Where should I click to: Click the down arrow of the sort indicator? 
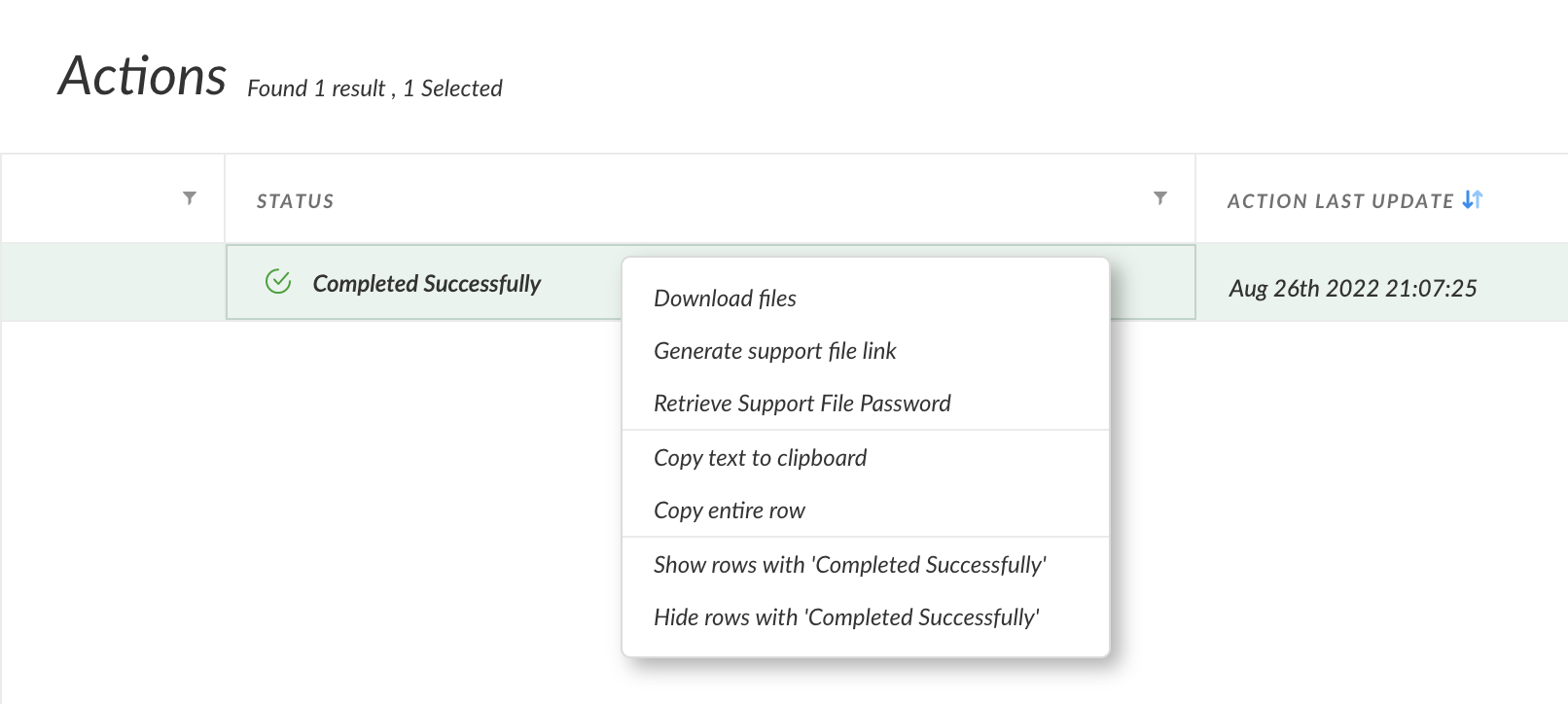click(x=1466, y=201)
